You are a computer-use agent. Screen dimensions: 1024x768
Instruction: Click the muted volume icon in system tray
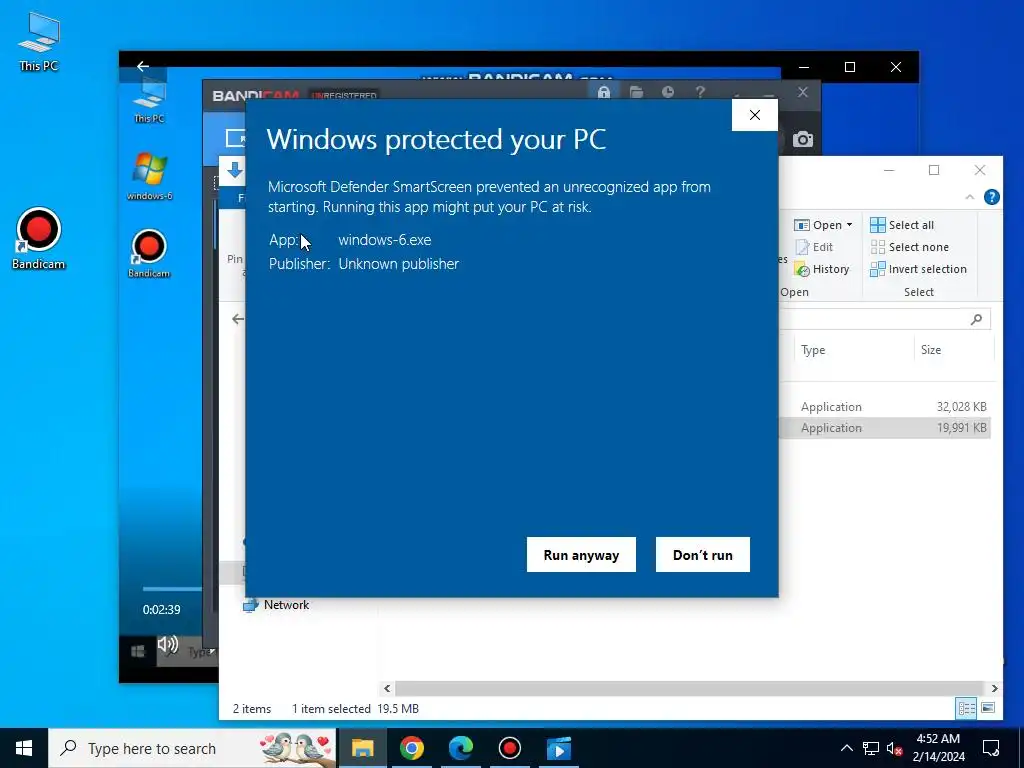(x=895, y=748)
